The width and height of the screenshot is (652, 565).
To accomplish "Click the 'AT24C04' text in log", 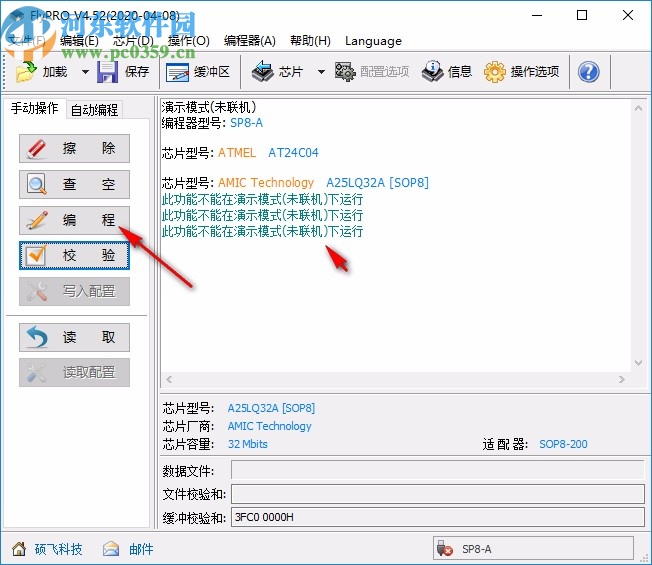I will 293,153.
